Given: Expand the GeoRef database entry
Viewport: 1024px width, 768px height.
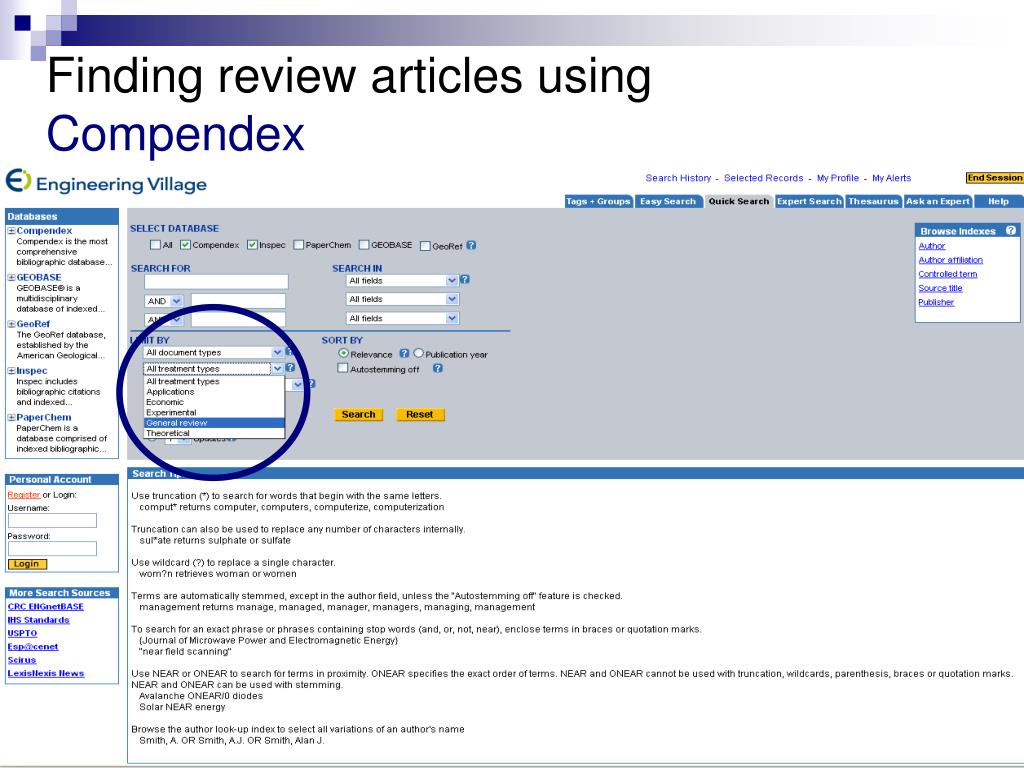Looking at the screenshot, I should pyautogui.click(x=11, y=324).
